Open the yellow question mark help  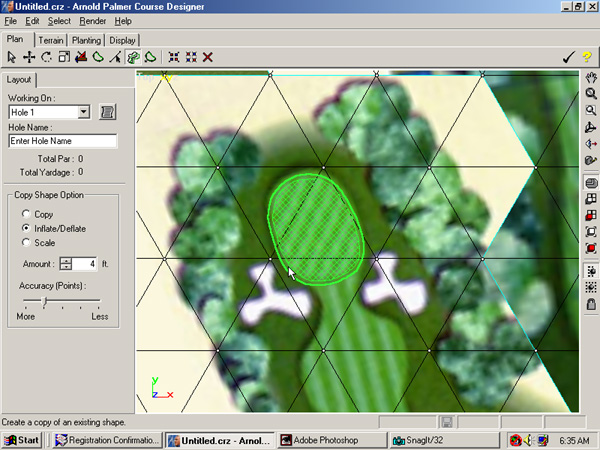[x=587, y=57]
